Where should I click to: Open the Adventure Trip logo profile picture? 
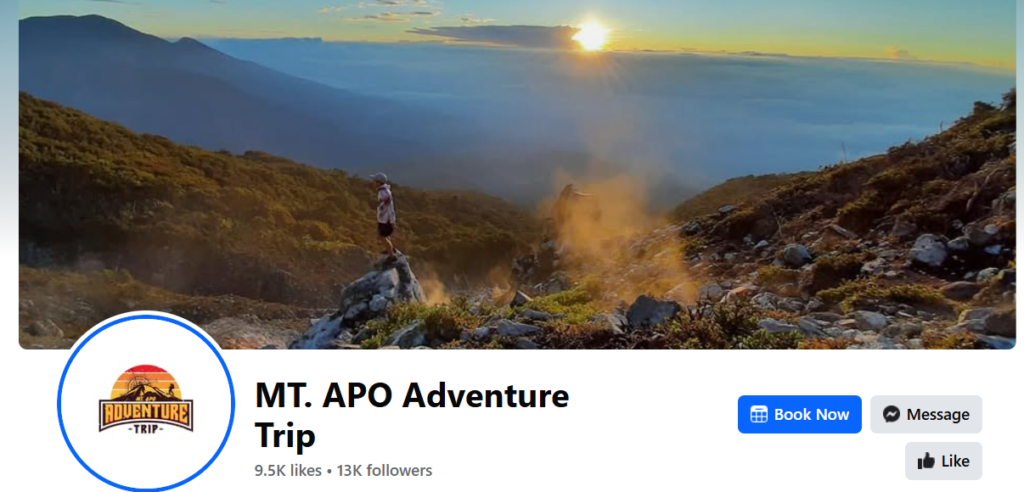coord(146,402)
